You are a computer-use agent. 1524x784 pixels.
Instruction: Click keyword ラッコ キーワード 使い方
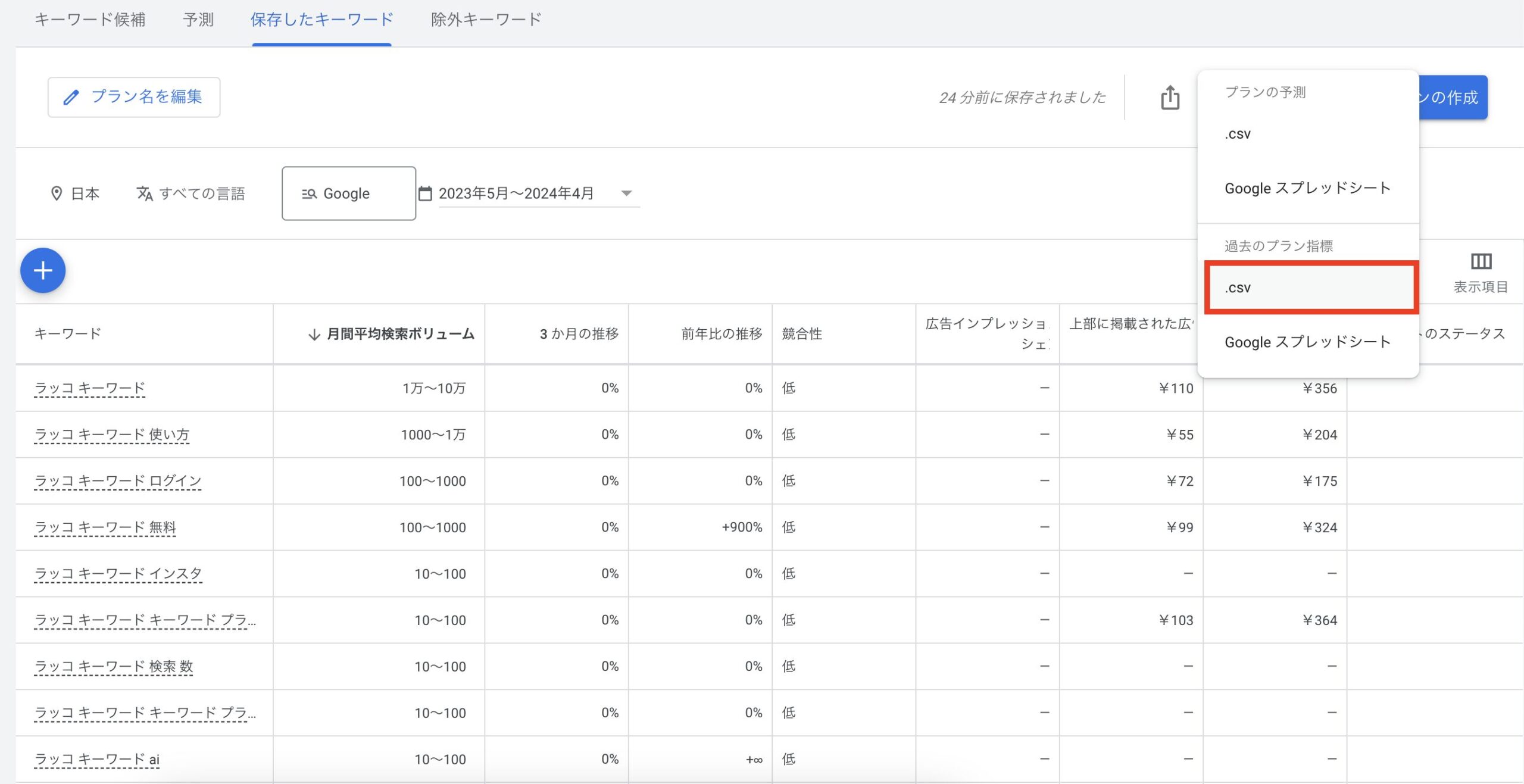(x=111, y=435)
